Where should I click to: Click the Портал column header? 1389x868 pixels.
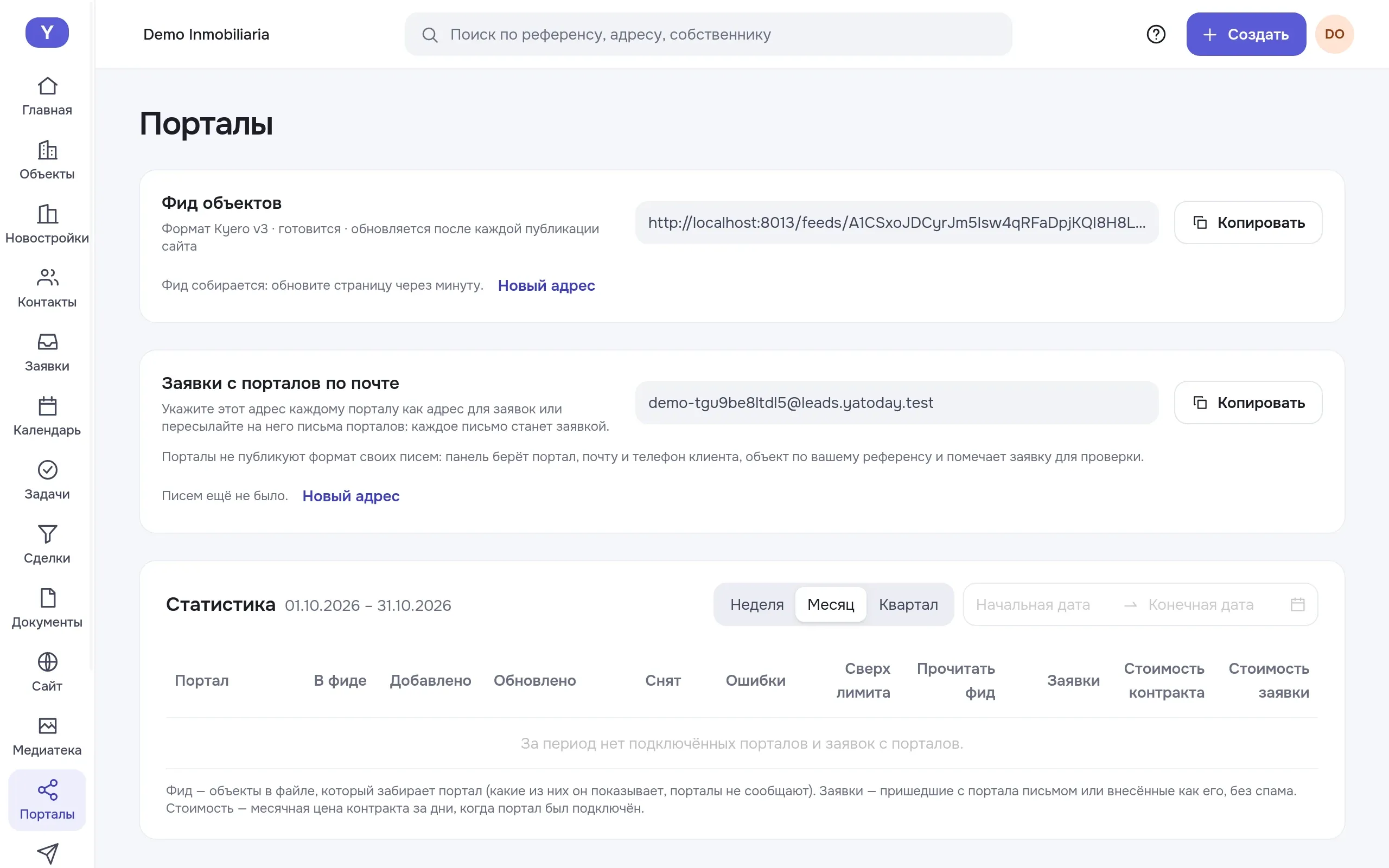point(201,681)
